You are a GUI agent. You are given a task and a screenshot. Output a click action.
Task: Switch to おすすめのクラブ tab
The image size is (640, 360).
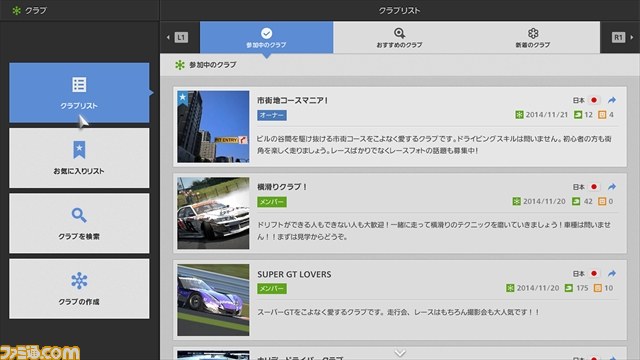click(400, 38)
